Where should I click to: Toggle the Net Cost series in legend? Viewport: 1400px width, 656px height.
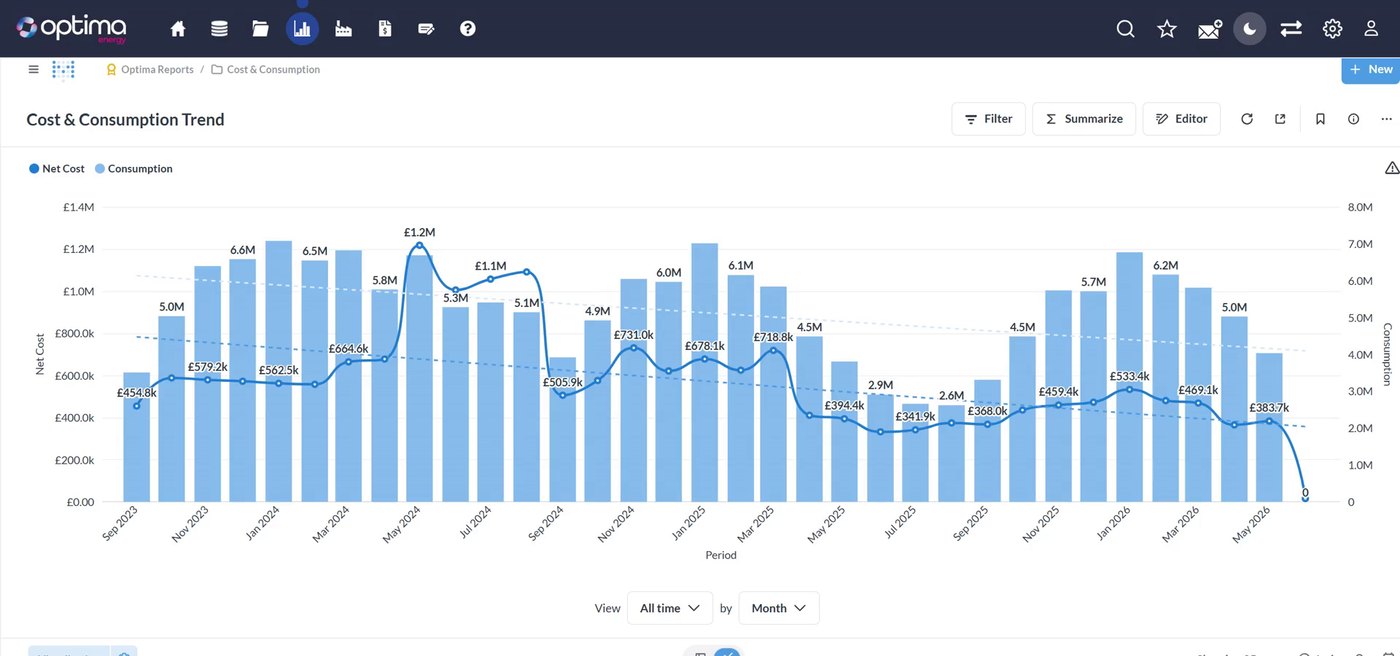[57, 169]
